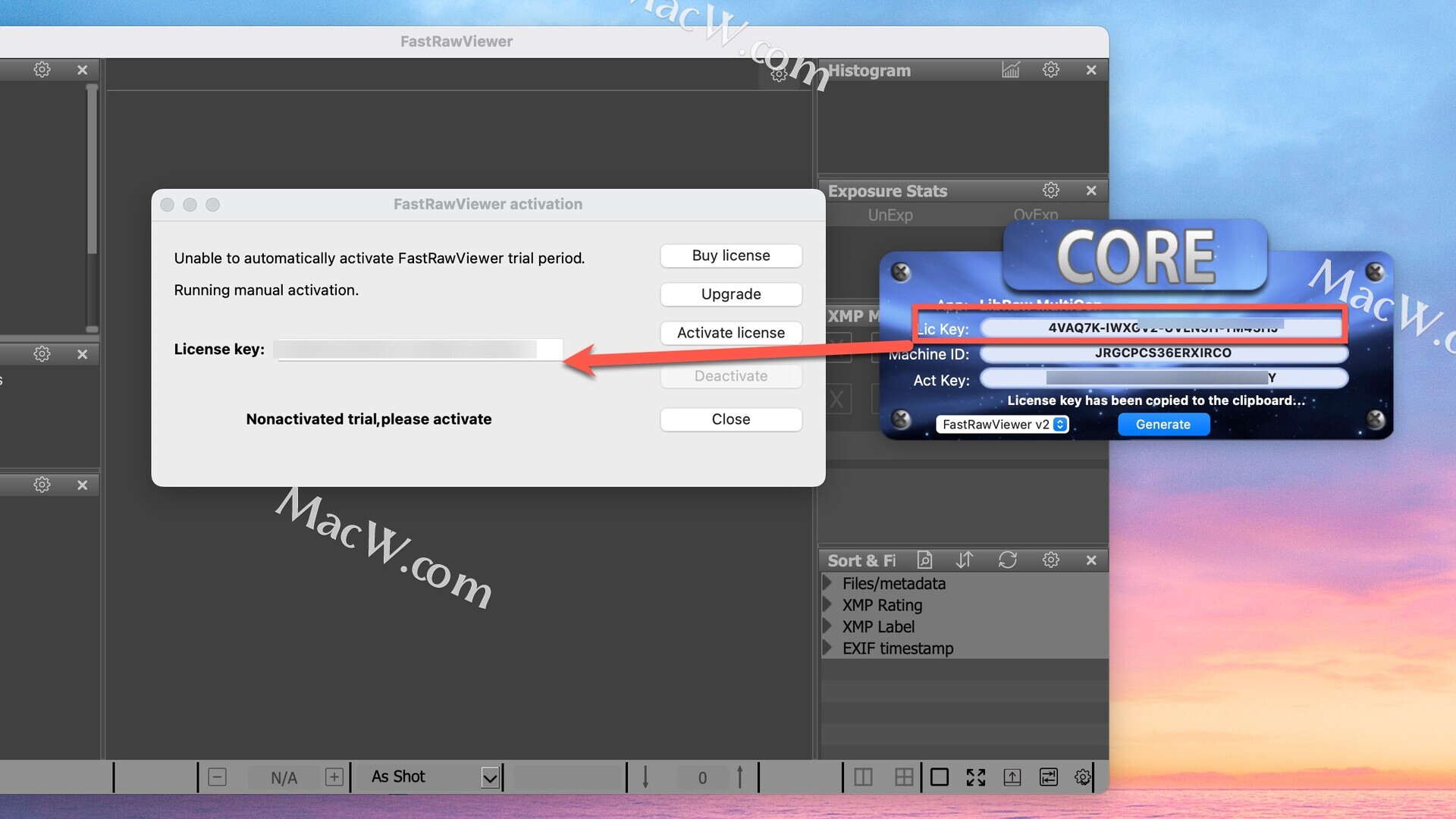Viewport: 1456px width, 819px height.
Task: Expand the Files/metadata tree item
Action: coord(827,583)
